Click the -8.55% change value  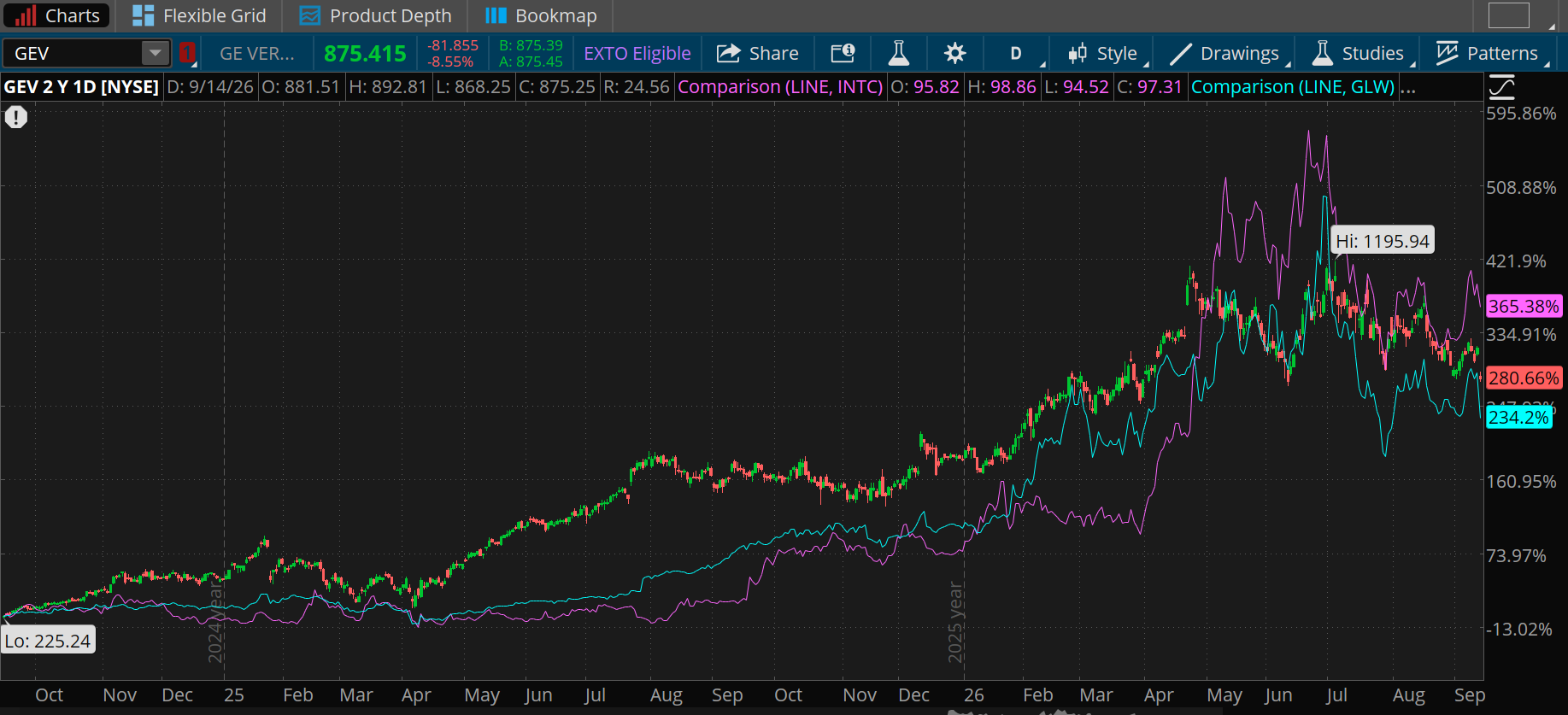click(x=451, y=62)
